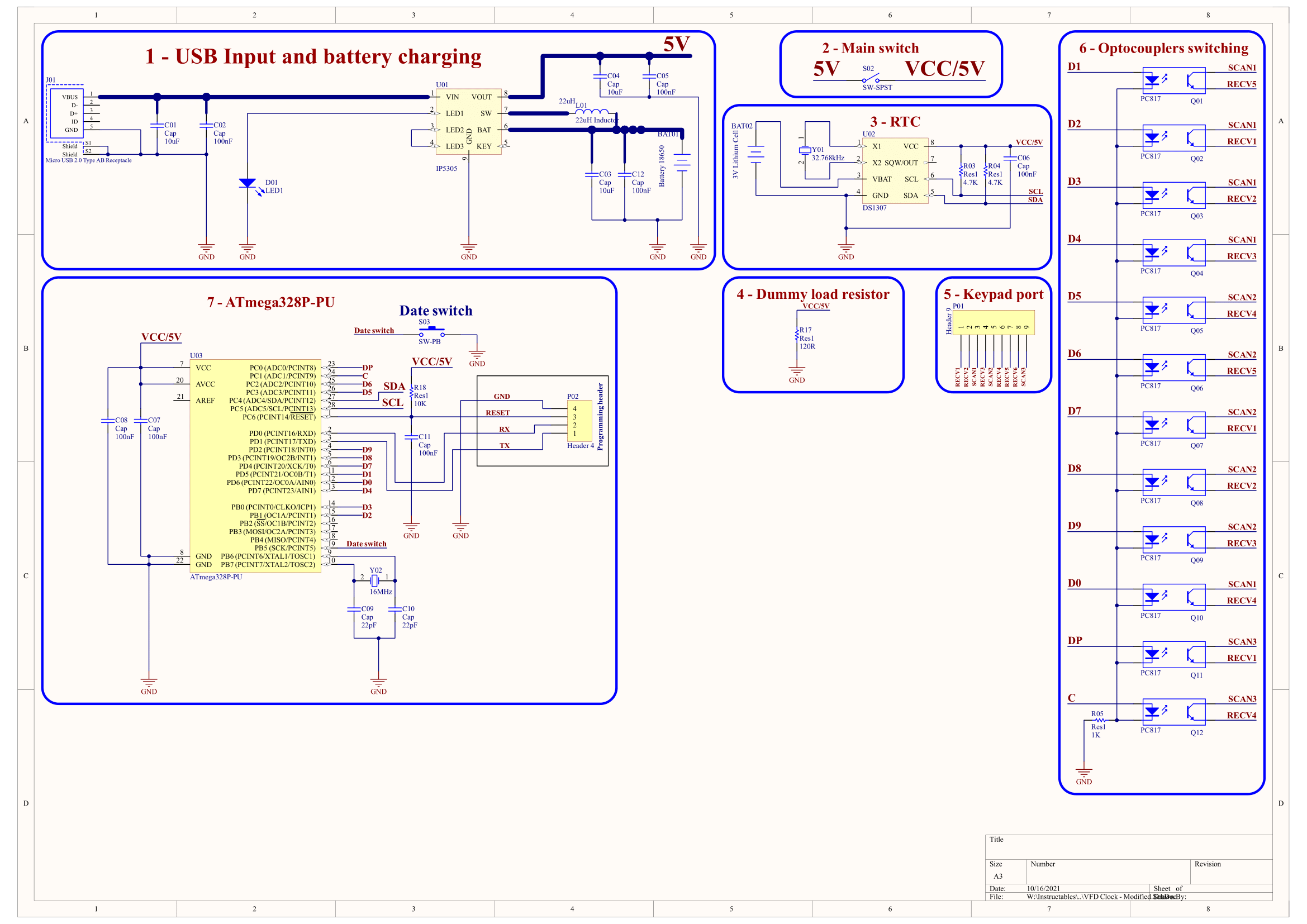Select resistor R18 10K
1307x924 pixels.
(411, 392)
